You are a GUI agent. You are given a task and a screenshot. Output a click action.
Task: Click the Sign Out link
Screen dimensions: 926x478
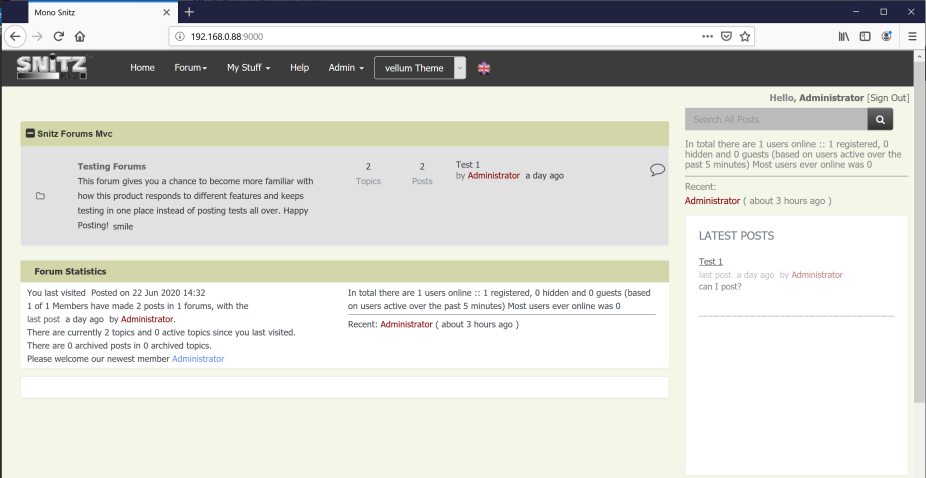click(x=888, y=98)
